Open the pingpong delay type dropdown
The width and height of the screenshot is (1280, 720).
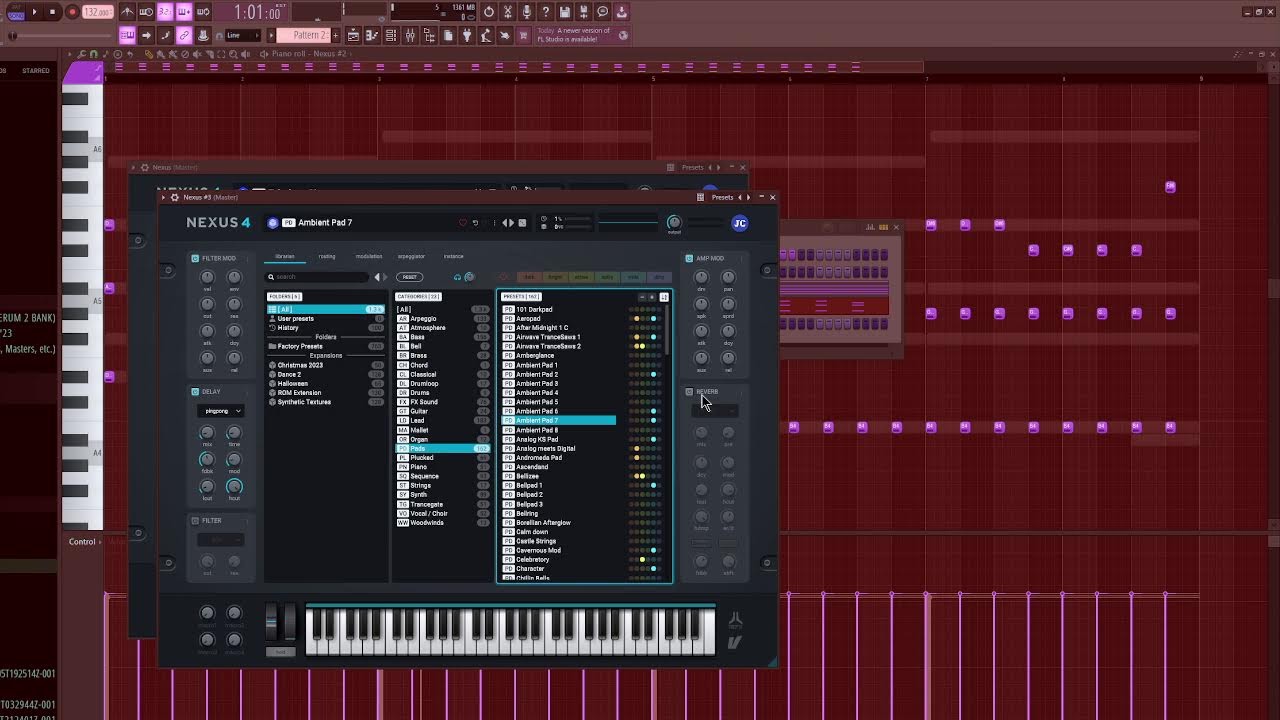pos(220,411)
